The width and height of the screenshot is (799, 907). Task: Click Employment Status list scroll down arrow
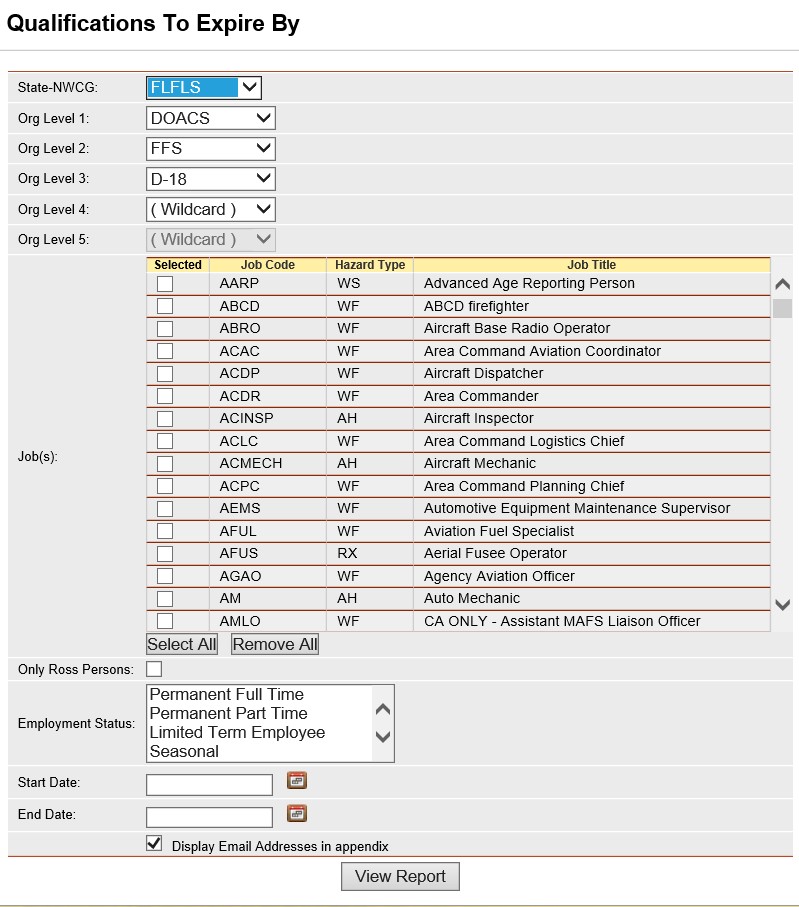point(383,737)
